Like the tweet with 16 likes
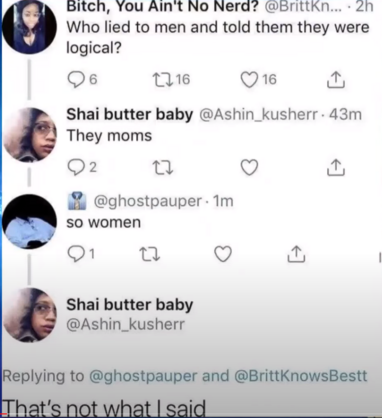382x418 pixels. 259,80
